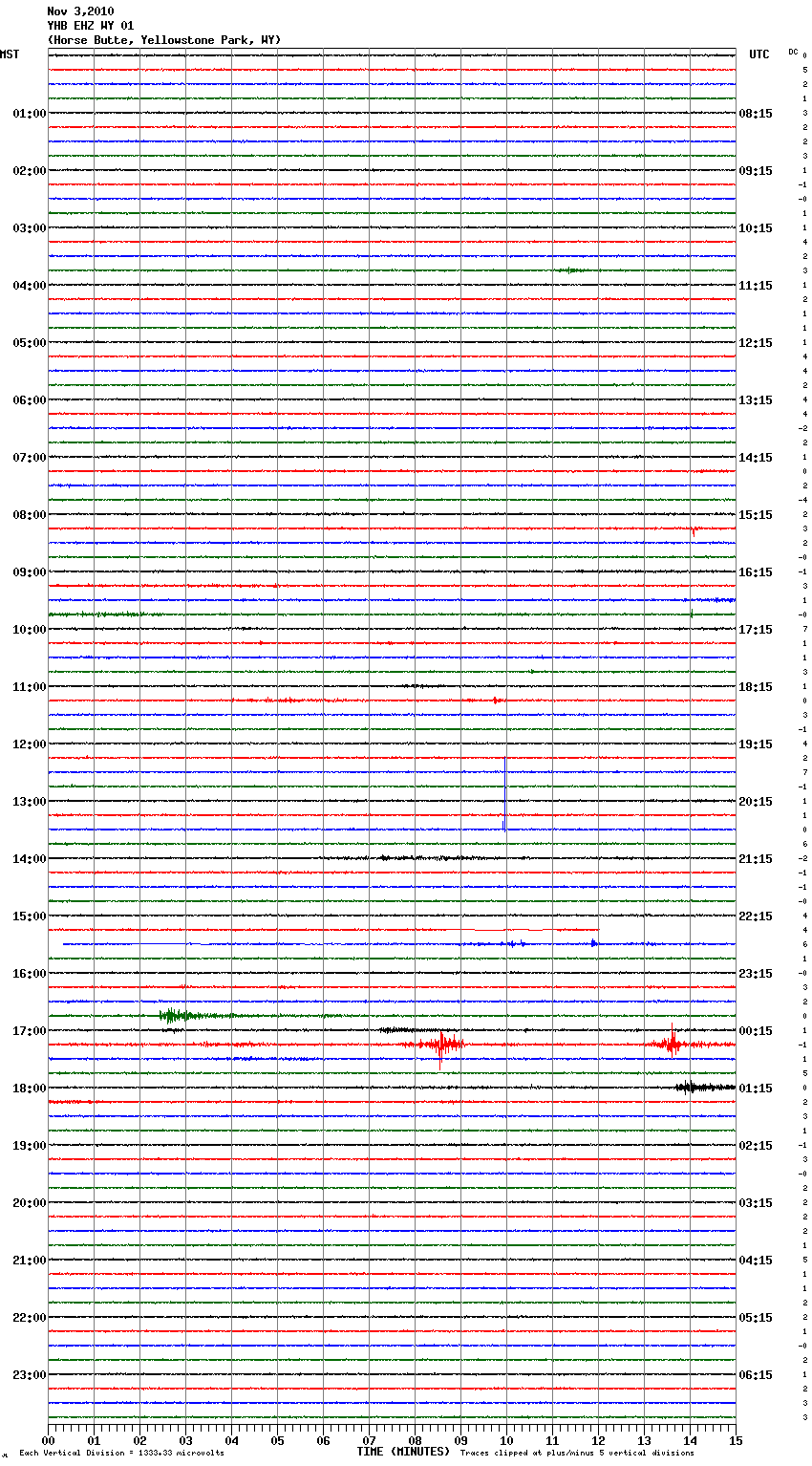Viewport: 812px width, 1466px height.
Task: Select the 15:00 MST time label
Action: (30, 916)
